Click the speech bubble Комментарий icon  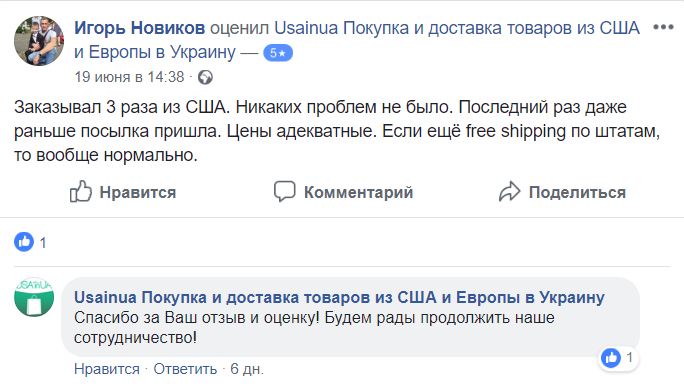pyautogui.click(x=284, y=192)
